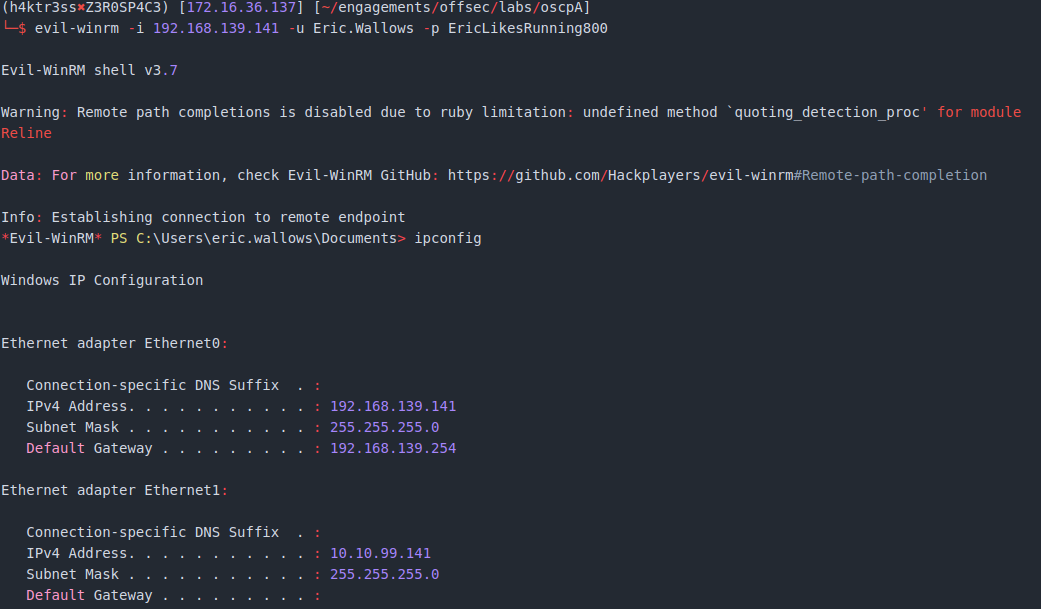Click the Ethernet1 Subnet Mask value

(x=384, y=574)
